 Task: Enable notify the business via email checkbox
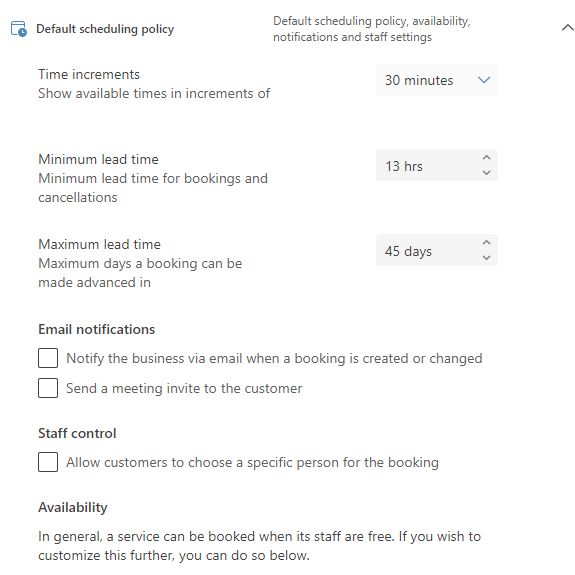(48, 358)
